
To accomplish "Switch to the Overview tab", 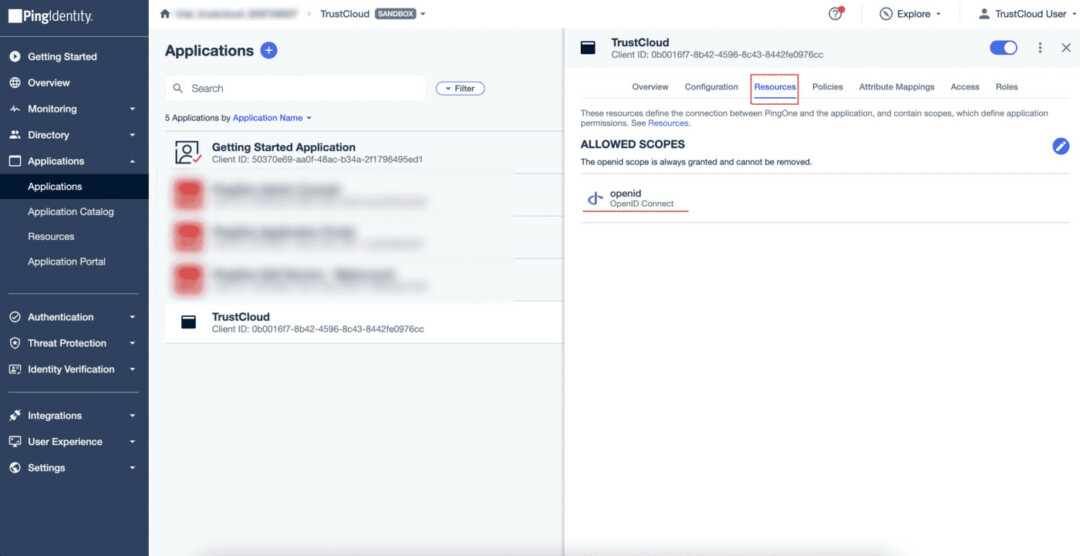I will coord(650,87).
